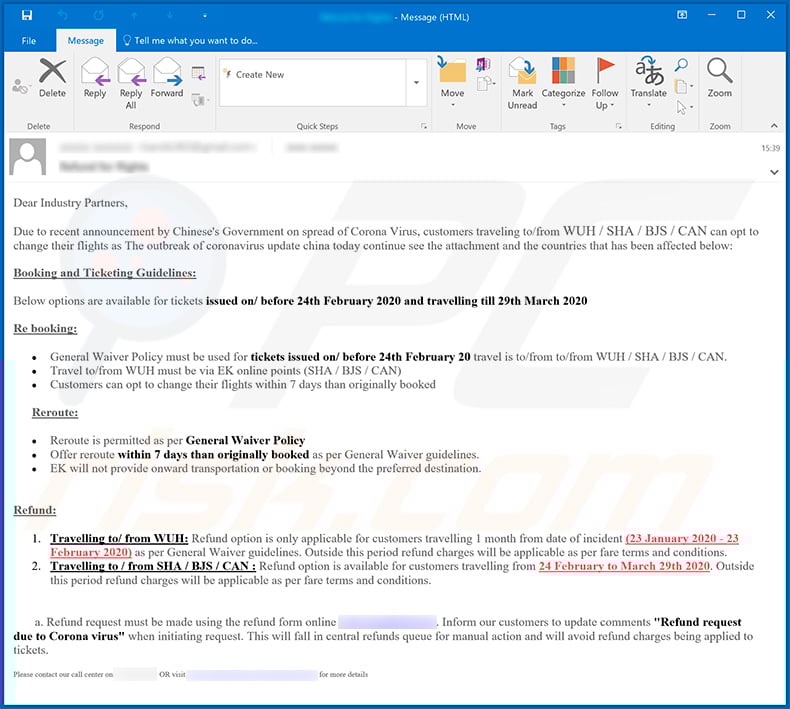Click the Redo icon in quick access toolbar

tap(99, 16)
